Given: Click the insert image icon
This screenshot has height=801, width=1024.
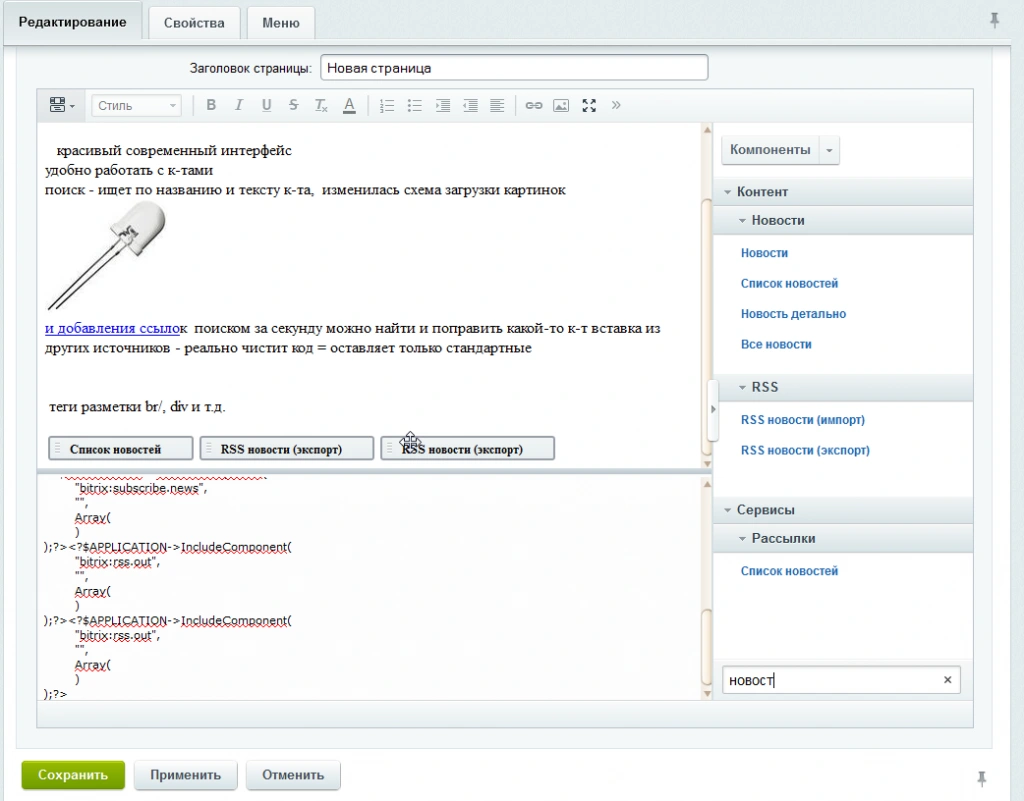Looking at the screenshot, I should [561, 105].
